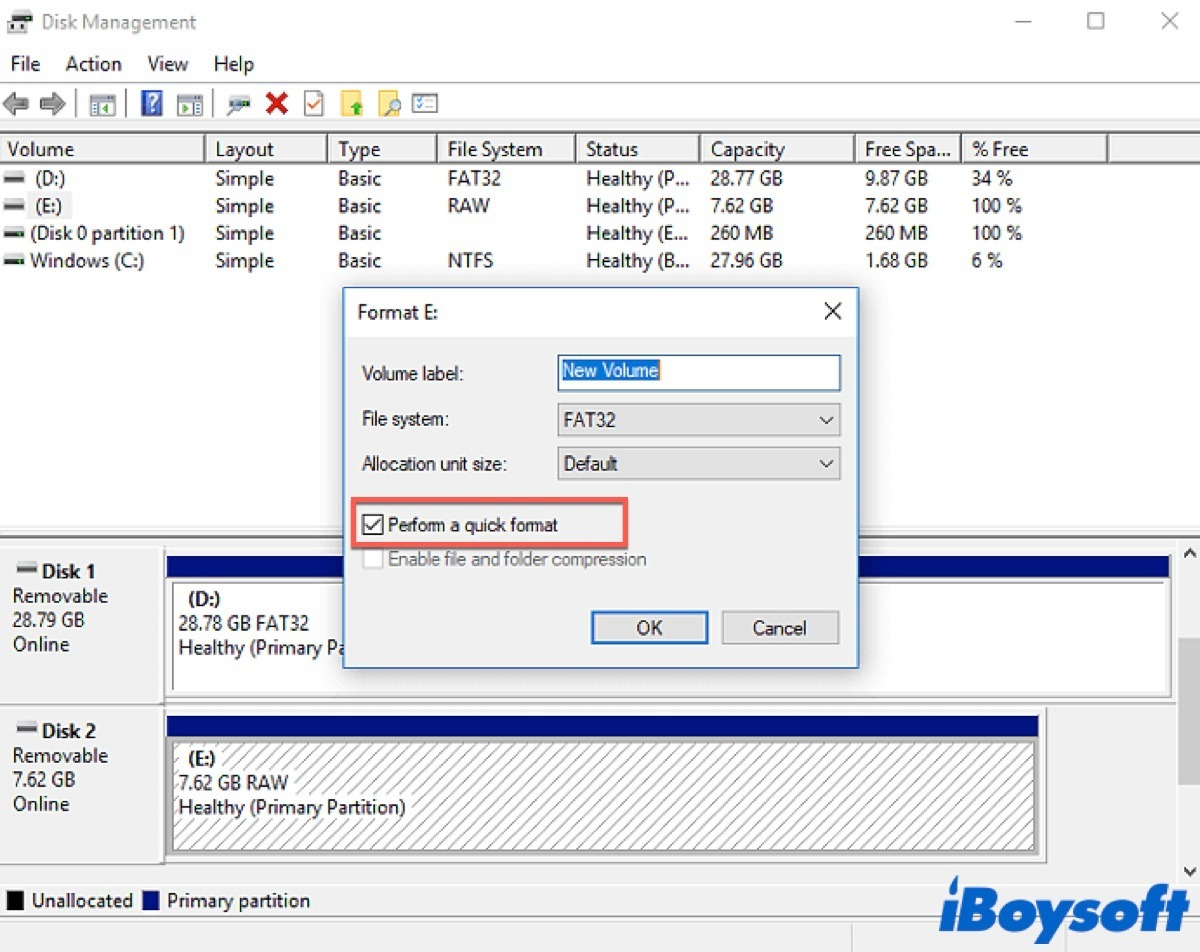Open the Action menu
The height and width of the screenshot is (952, 1200).
(93, 64)
